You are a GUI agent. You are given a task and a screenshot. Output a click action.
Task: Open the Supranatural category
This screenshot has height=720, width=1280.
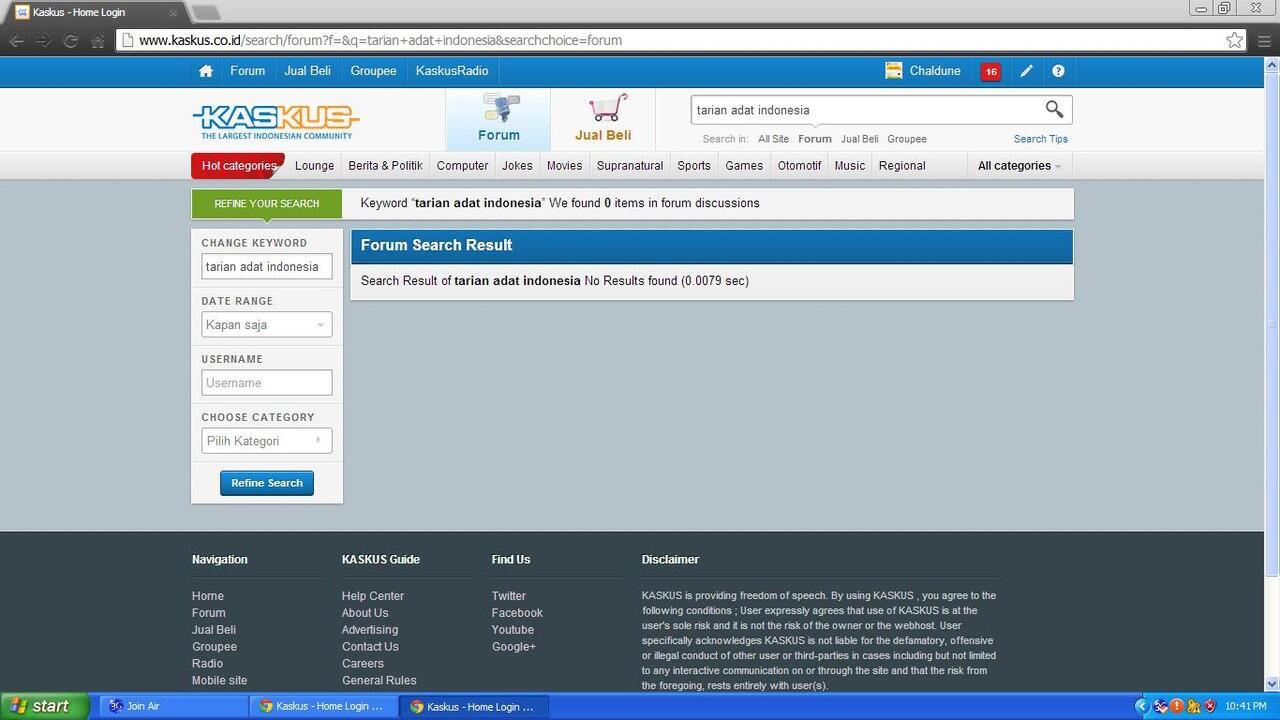click(x=630, y=166)
